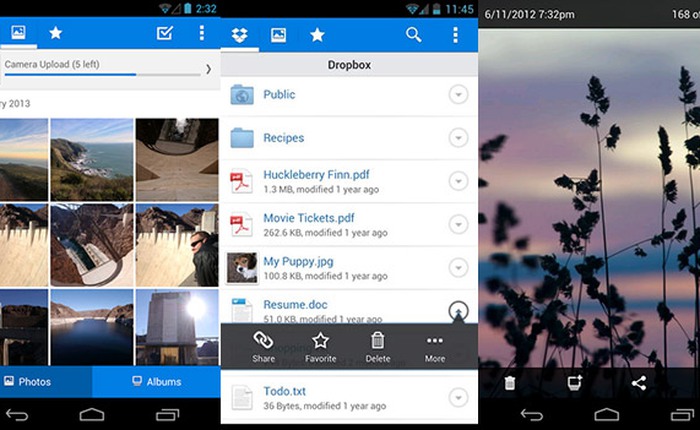Tap More in Resume.doc action bar

[435, 347]
